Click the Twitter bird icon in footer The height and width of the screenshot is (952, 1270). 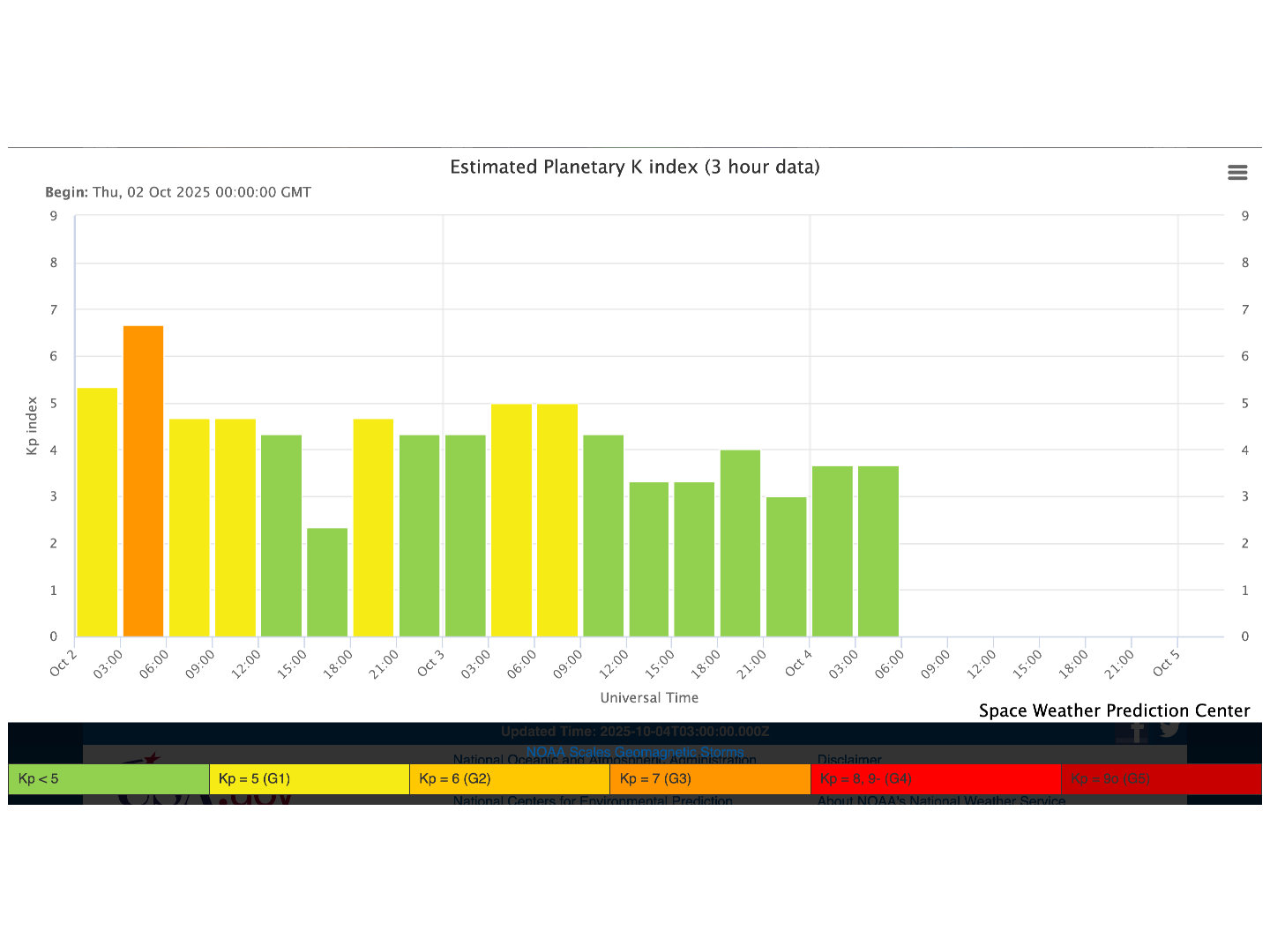click(x=1169, y=729)
